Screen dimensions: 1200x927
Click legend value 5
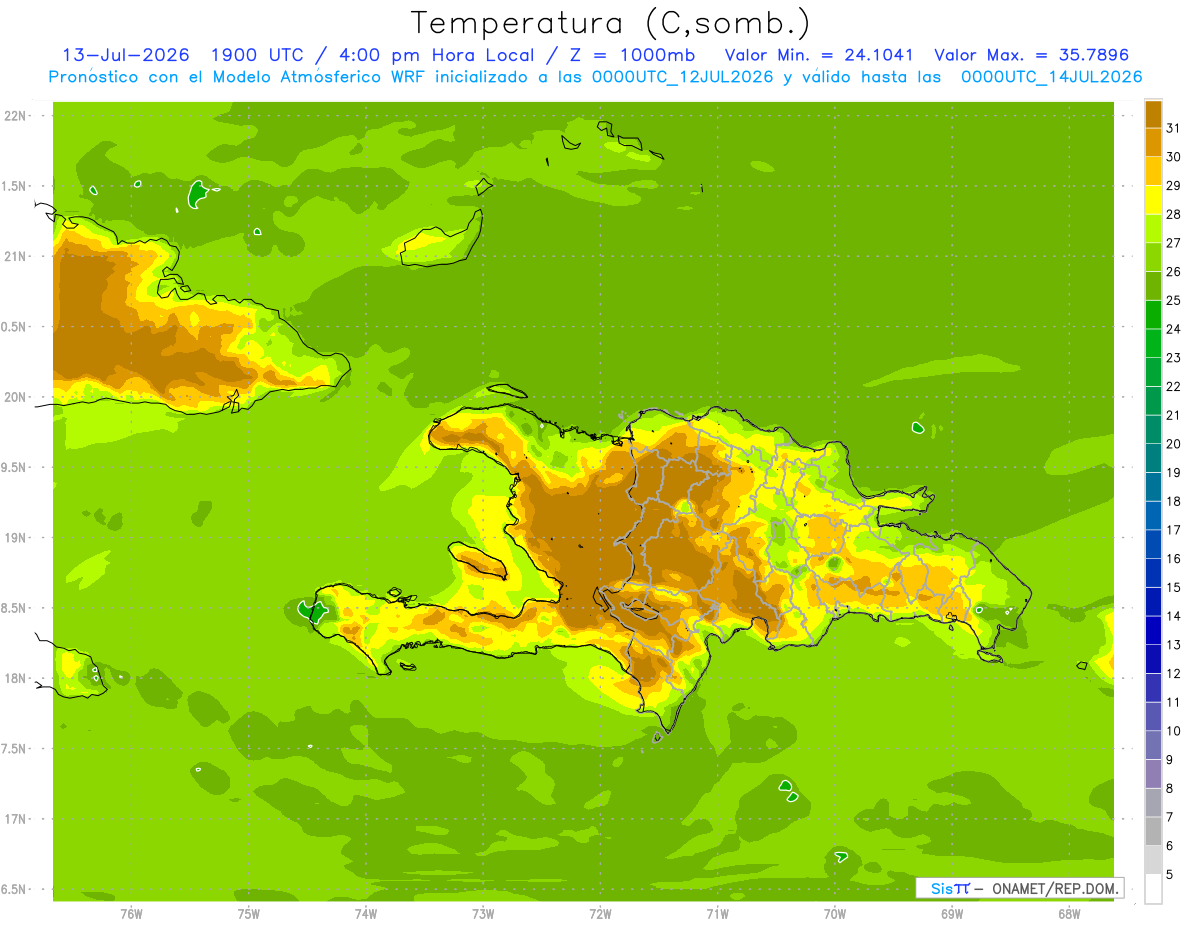point(1170,874)
